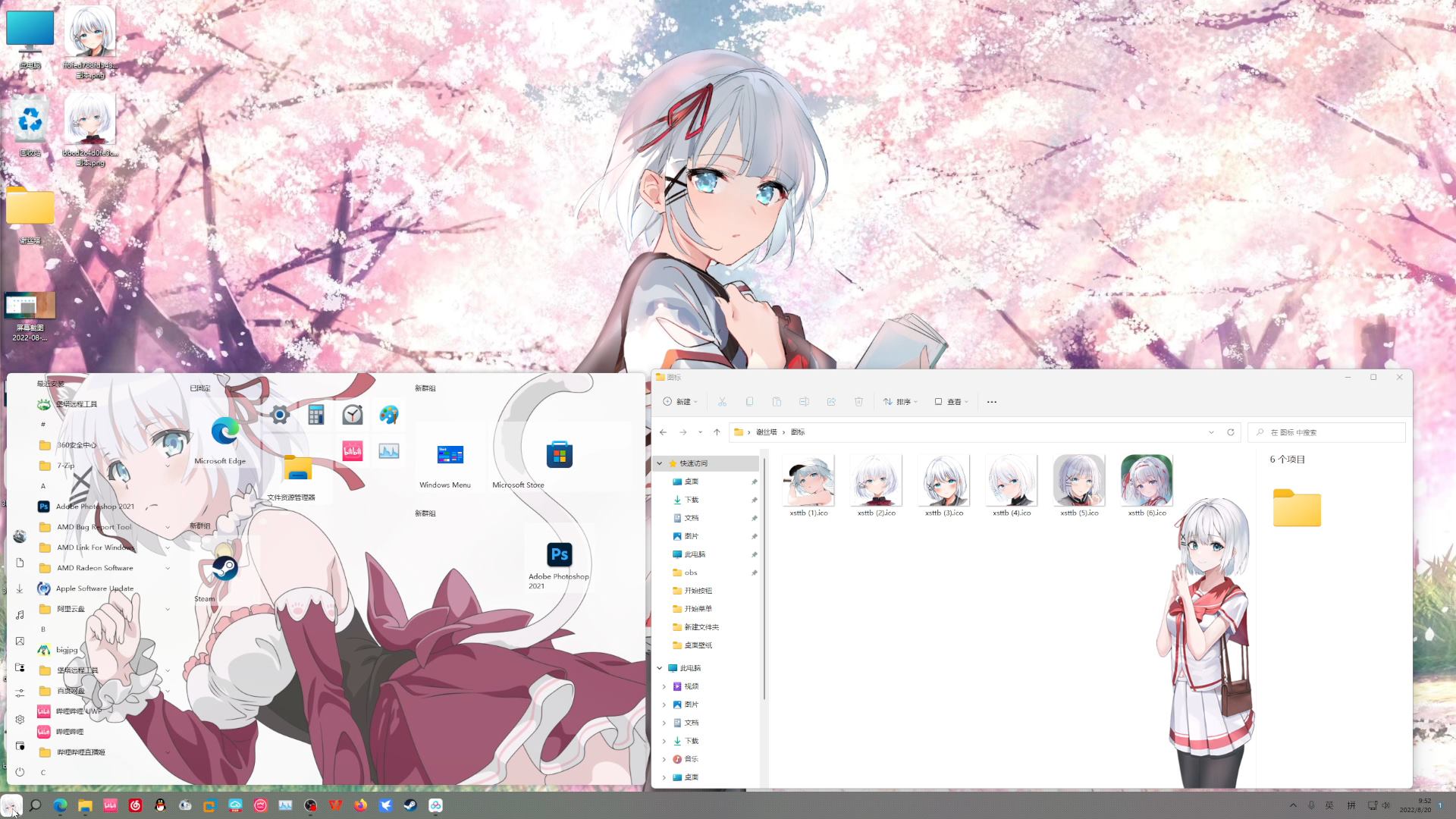Open the 查看 view dropdown
Viewport: 1456px width, 819px height.
pos(952,402)
